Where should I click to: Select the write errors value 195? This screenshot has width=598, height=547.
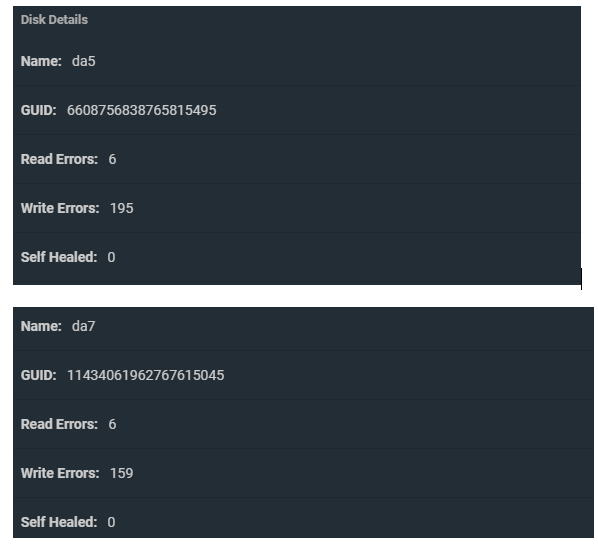122,208
